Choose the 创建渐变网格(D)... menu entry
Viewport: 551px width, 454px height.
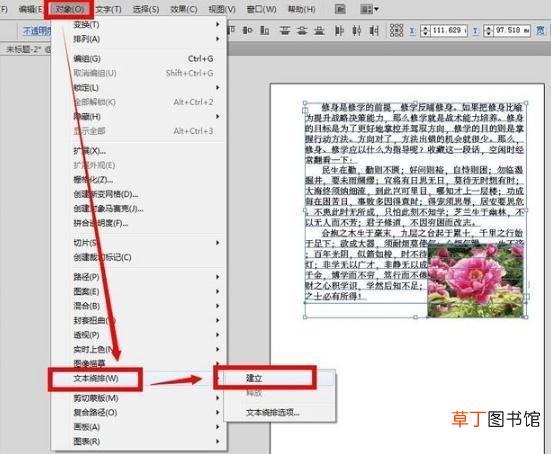(139, 194)
